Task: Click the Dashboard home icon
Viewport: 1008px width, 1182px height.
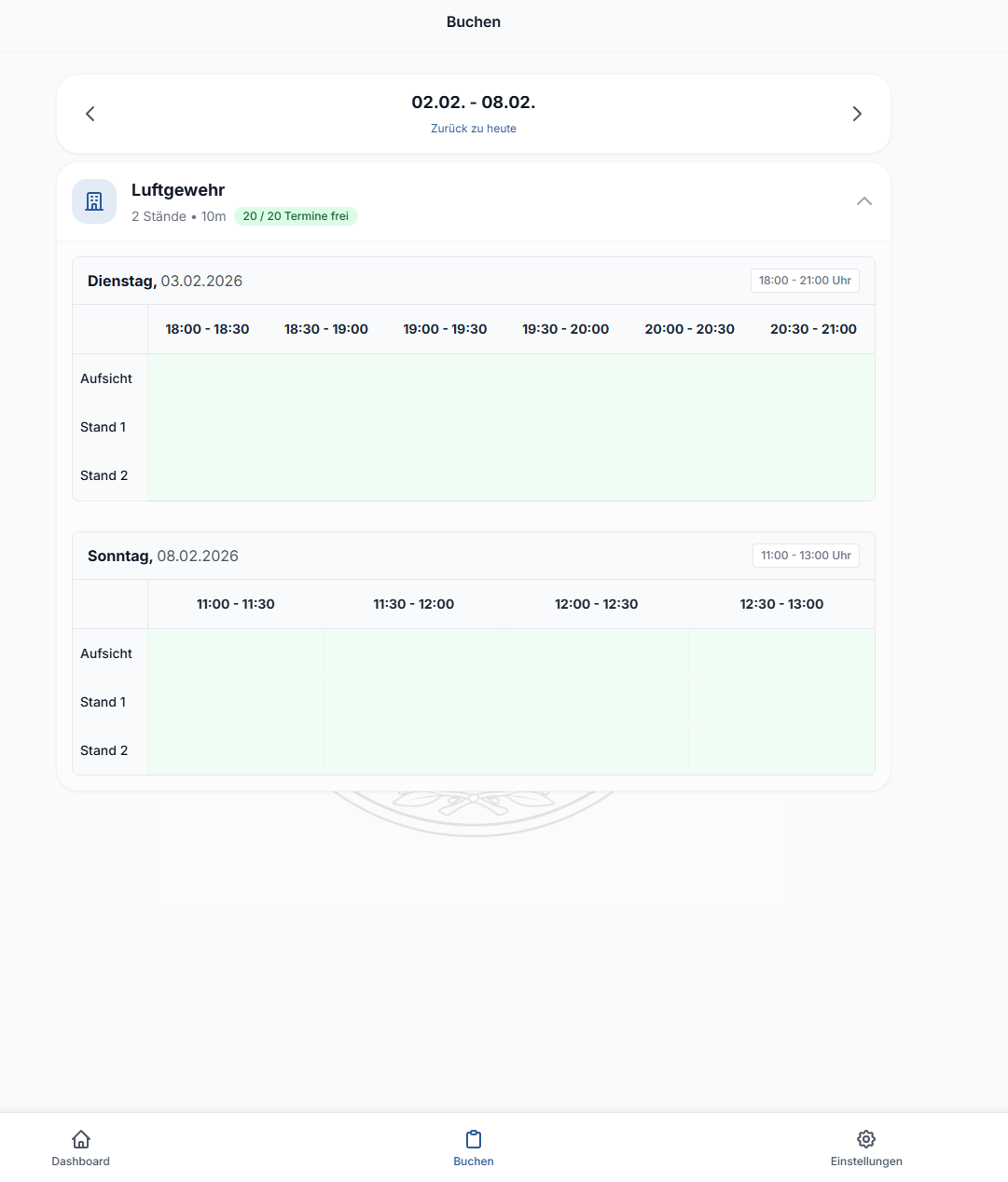Action: (x=81, y=1139)
